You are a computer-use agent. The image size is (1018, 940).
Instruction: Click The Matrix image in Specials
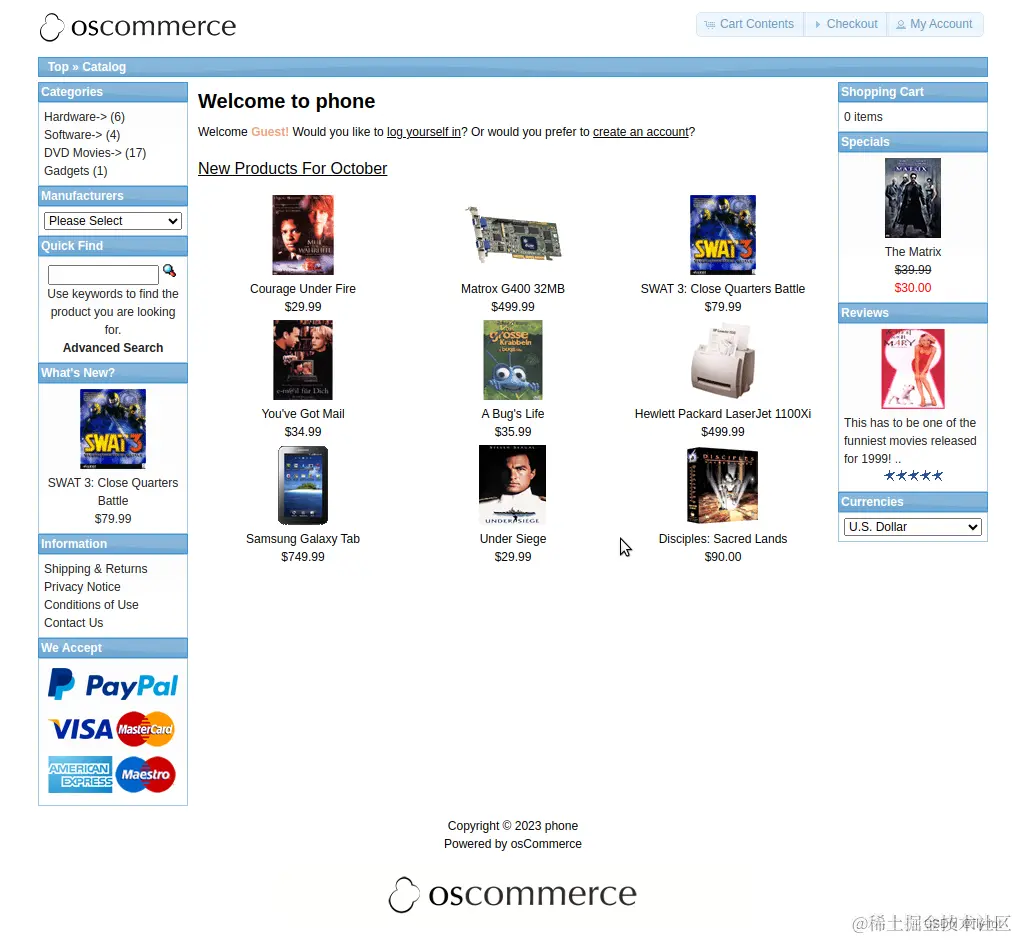[913, 198]
